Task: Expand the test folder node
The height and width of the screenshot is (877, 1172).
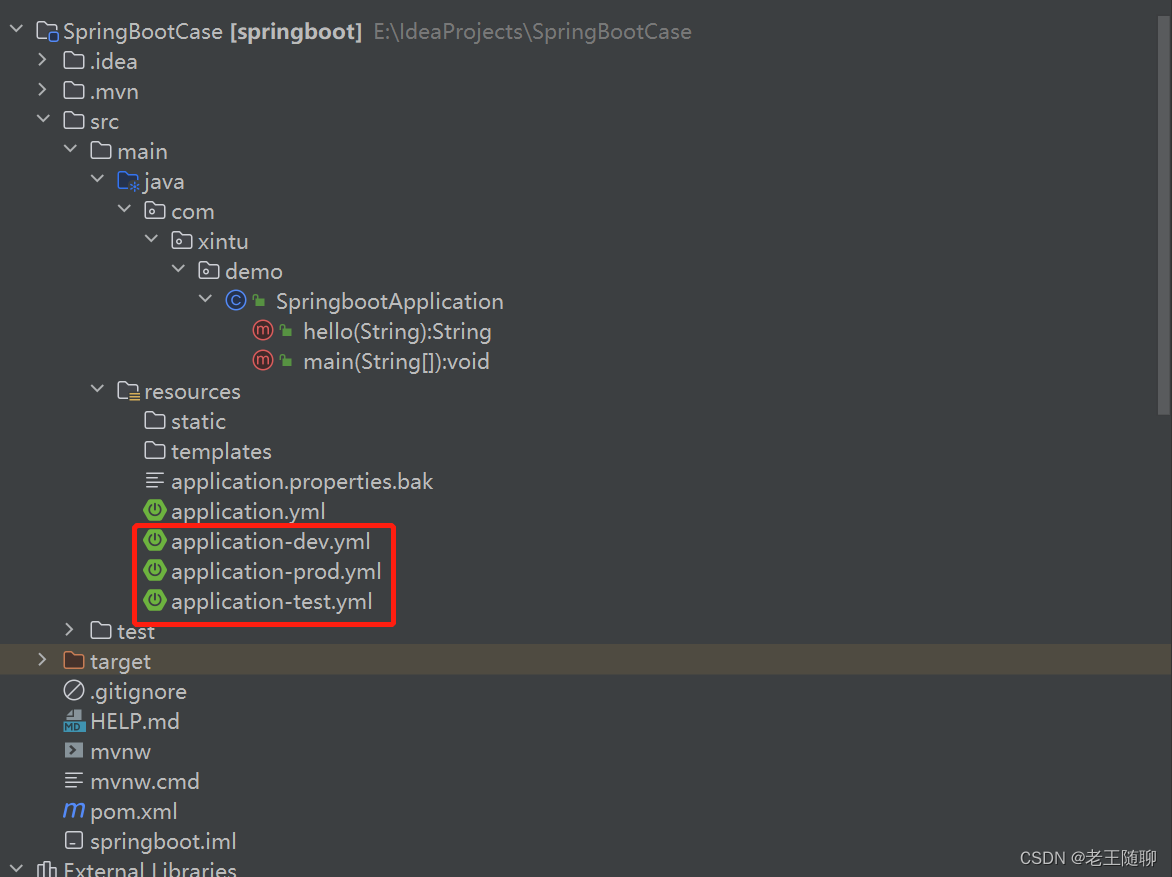Action: click(x=68, y=630)
